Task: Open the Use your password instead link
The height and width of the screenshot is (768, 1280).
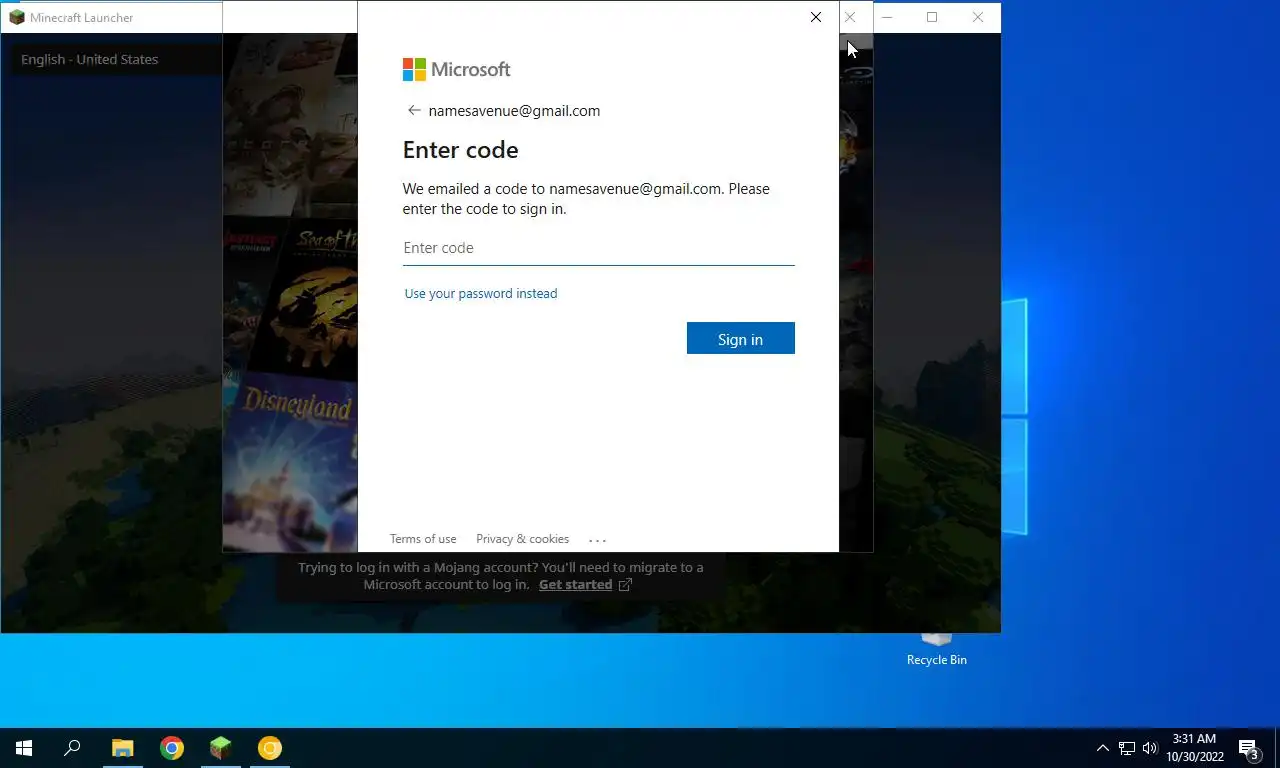Action: 481,294
